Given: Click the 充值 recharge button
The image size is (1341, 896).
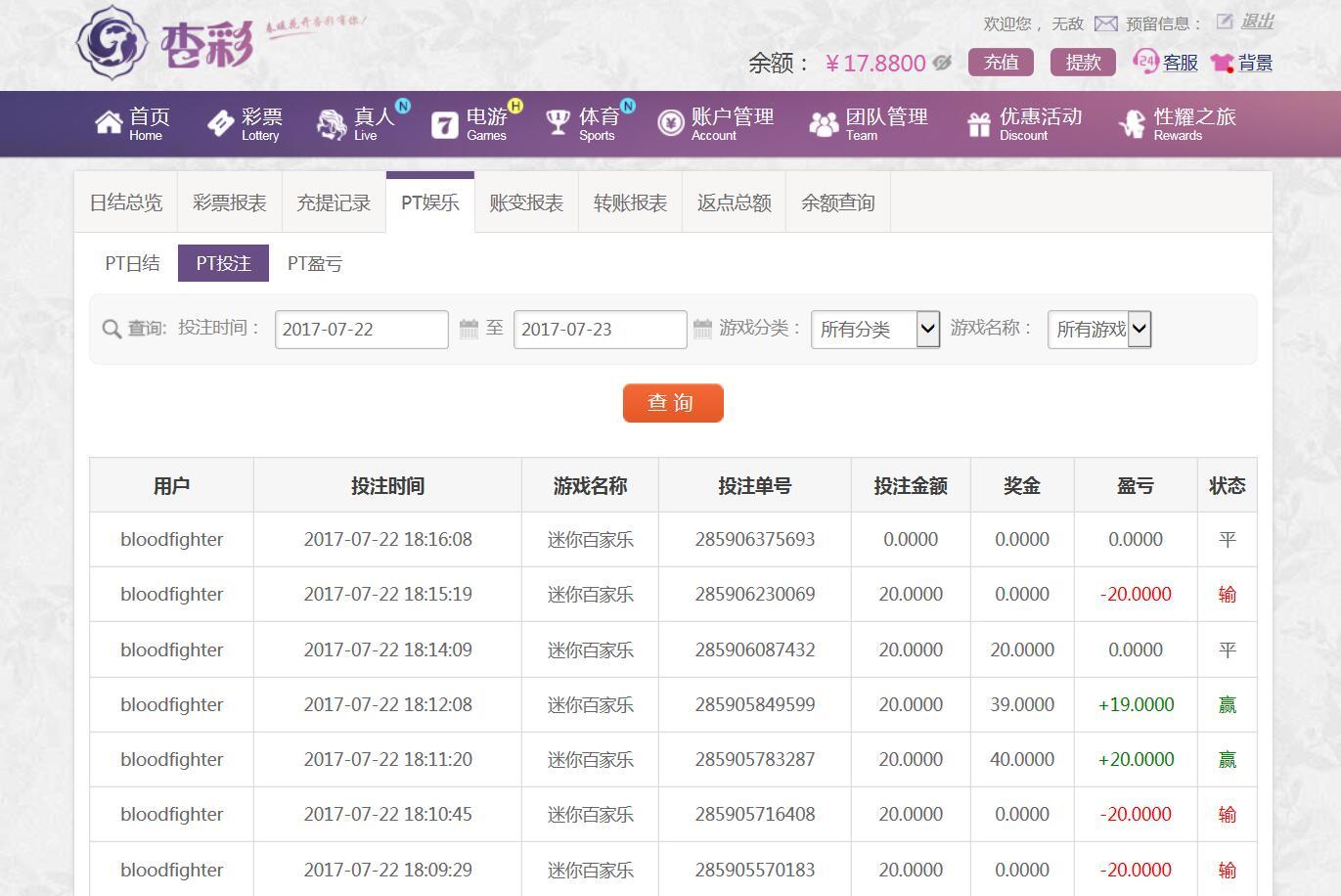Looking at the screenshot, I should [1001, 63].
